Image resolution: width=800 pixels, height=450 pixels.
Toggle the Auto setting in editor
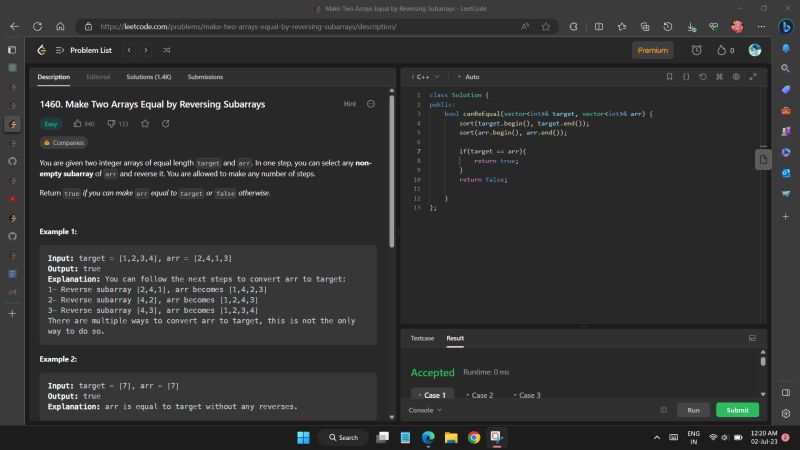tap(468, 77)
